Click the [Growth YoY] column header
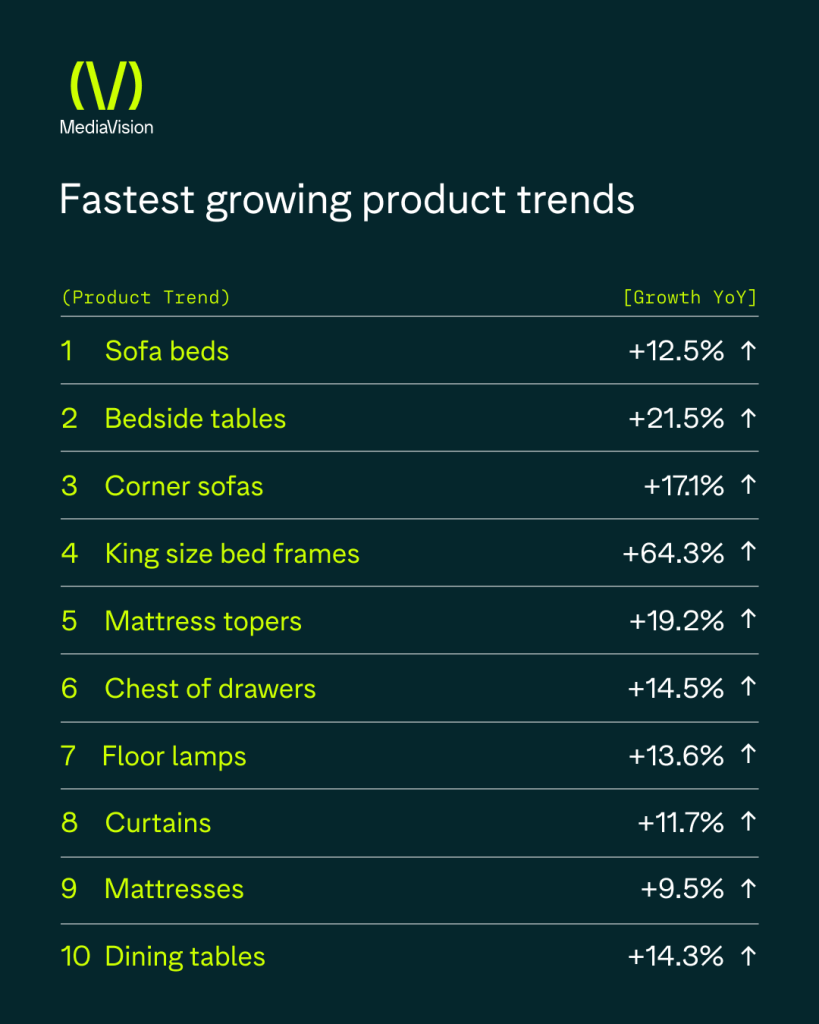 [x=690, y=297]
